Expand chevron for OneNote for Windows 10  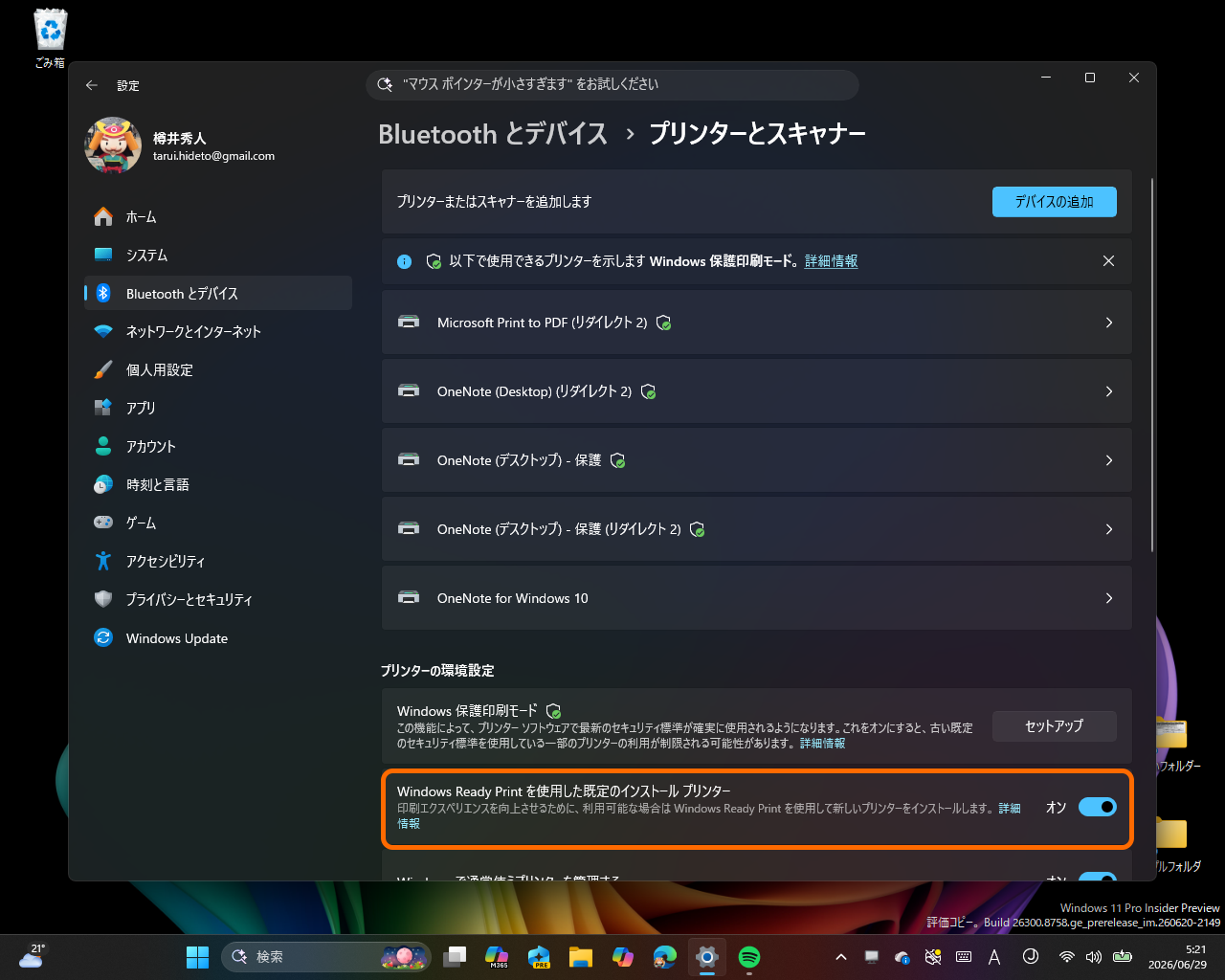pos(1109,598)
